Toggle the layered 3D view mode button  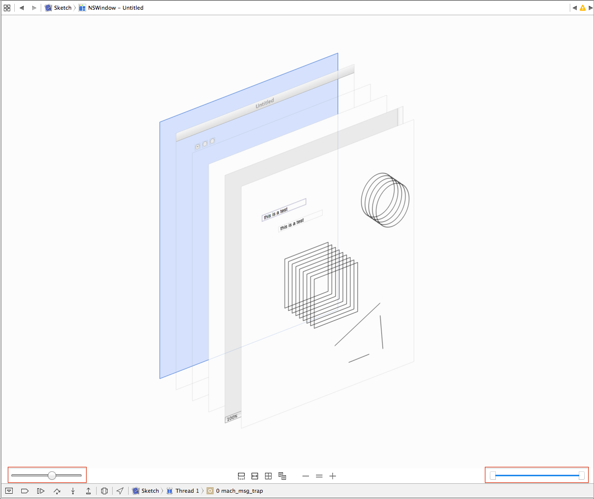pyautogui.click(x=282, y=476)
